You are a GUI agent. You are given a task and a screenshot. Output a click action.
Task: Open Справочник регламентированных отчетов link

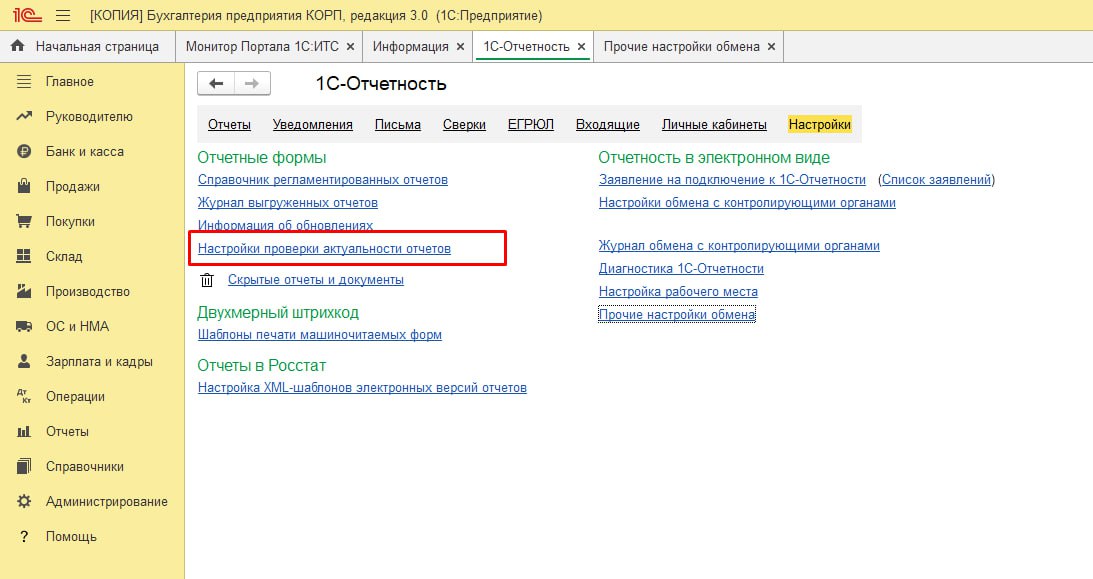pos(323,180)
